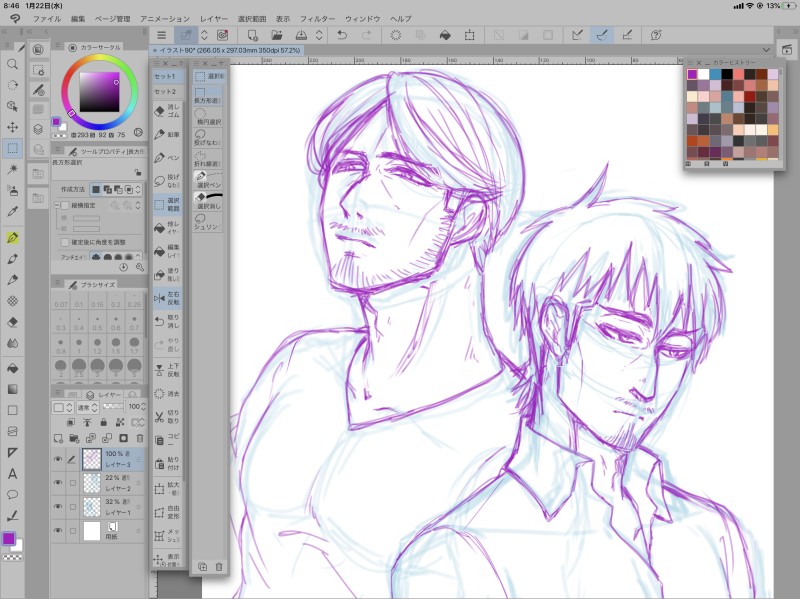Viewport: 800px width, 599px height.
Task: Click the Create layer mask icon
Action: coord(123,438)
